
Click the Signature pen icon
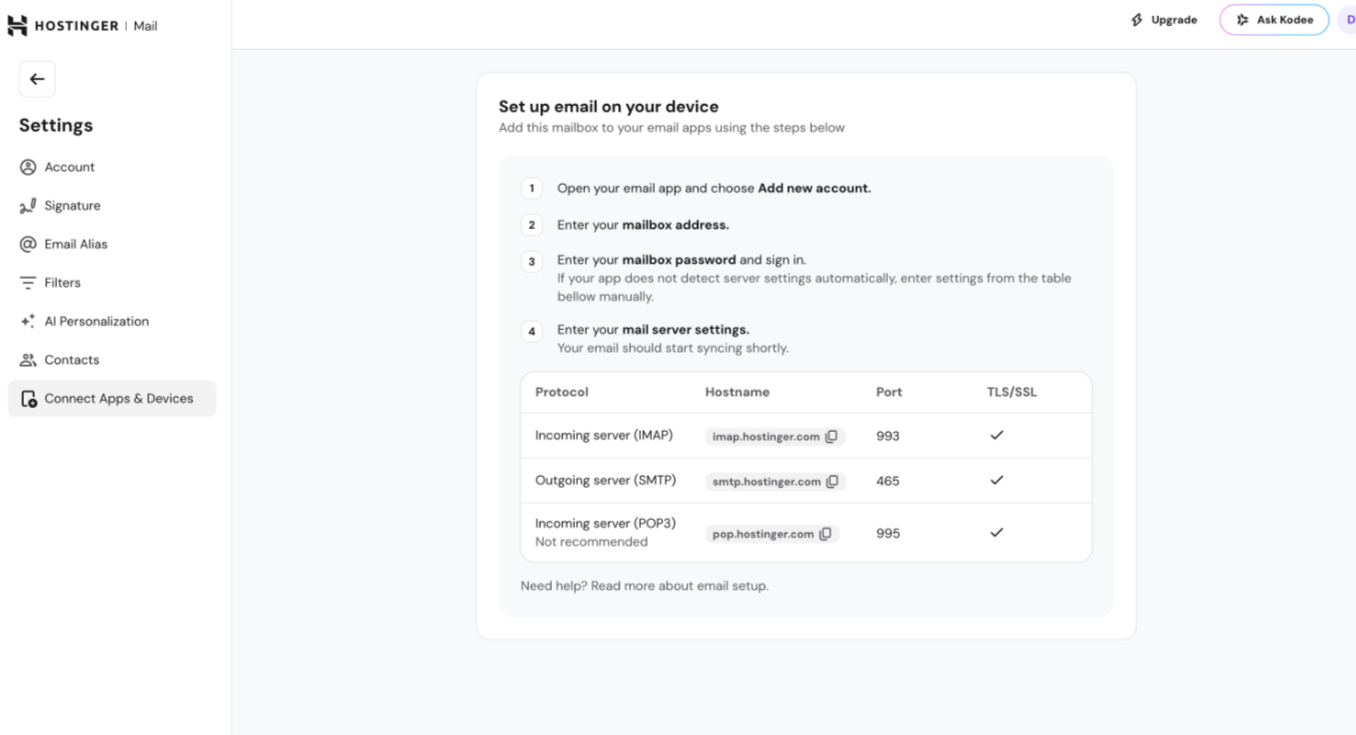tap(28, 206)
